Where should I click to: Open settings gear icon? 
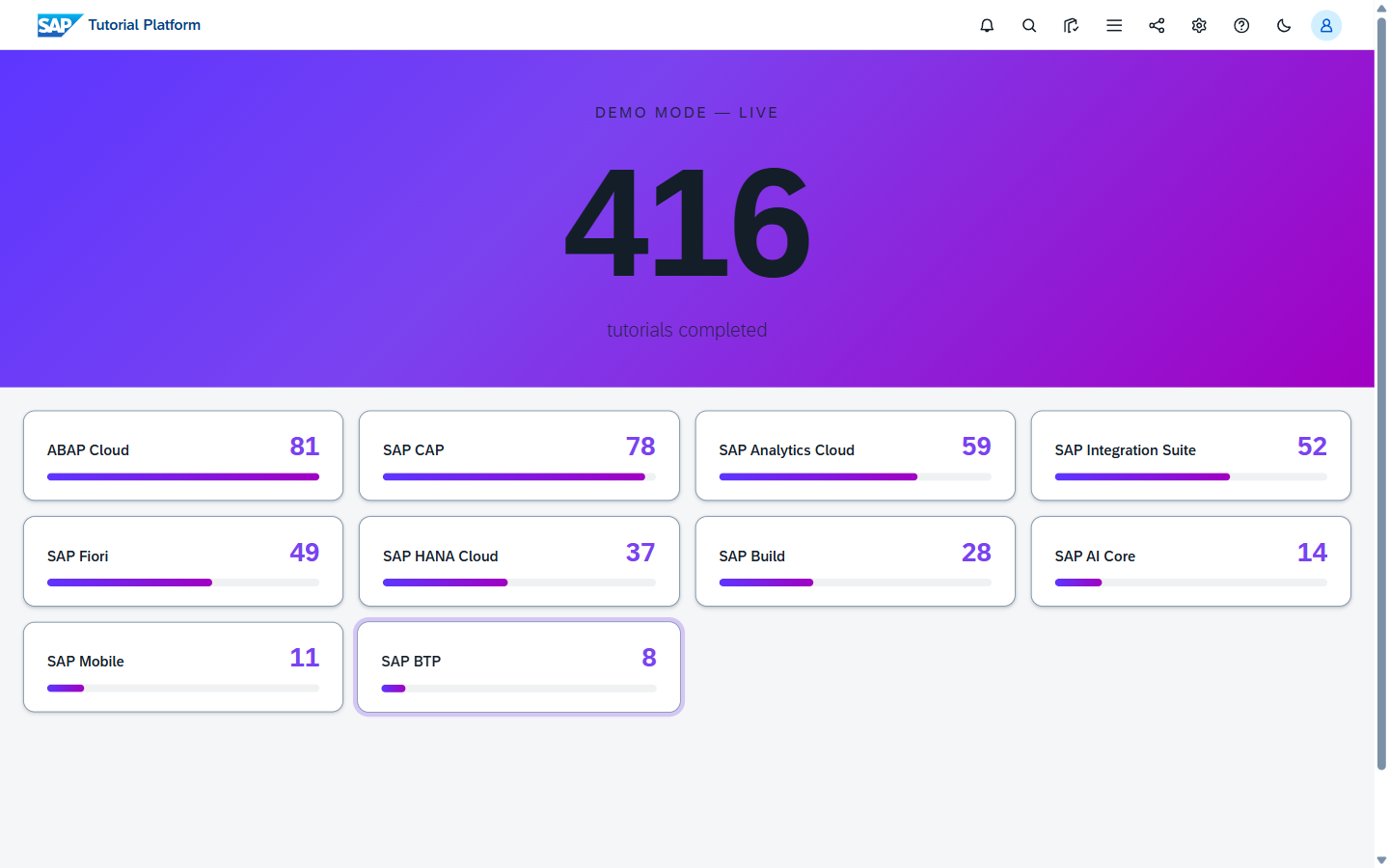coord(1199,25)
